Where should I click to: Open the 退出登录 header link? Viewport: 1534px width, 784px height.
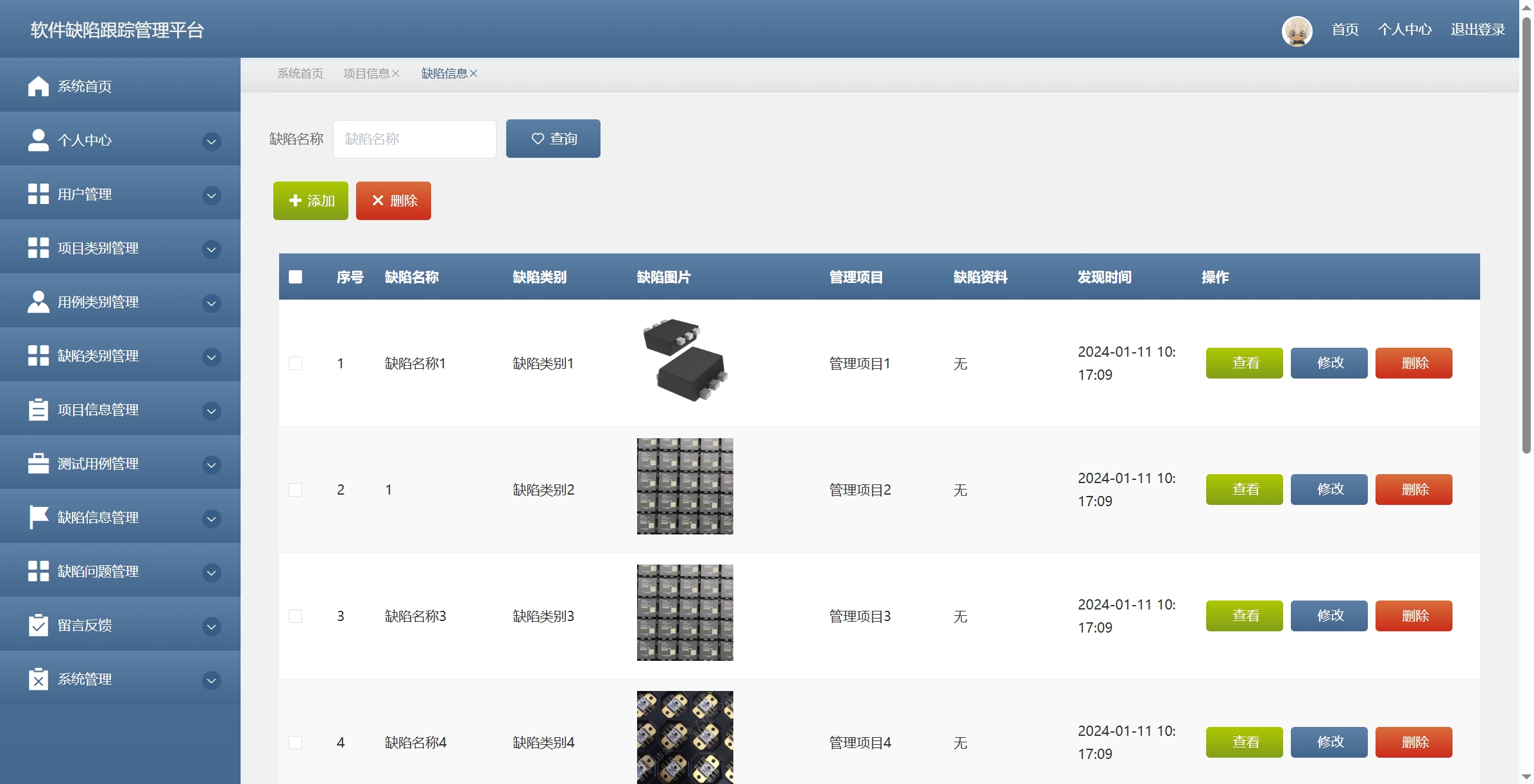[1478, 30]
